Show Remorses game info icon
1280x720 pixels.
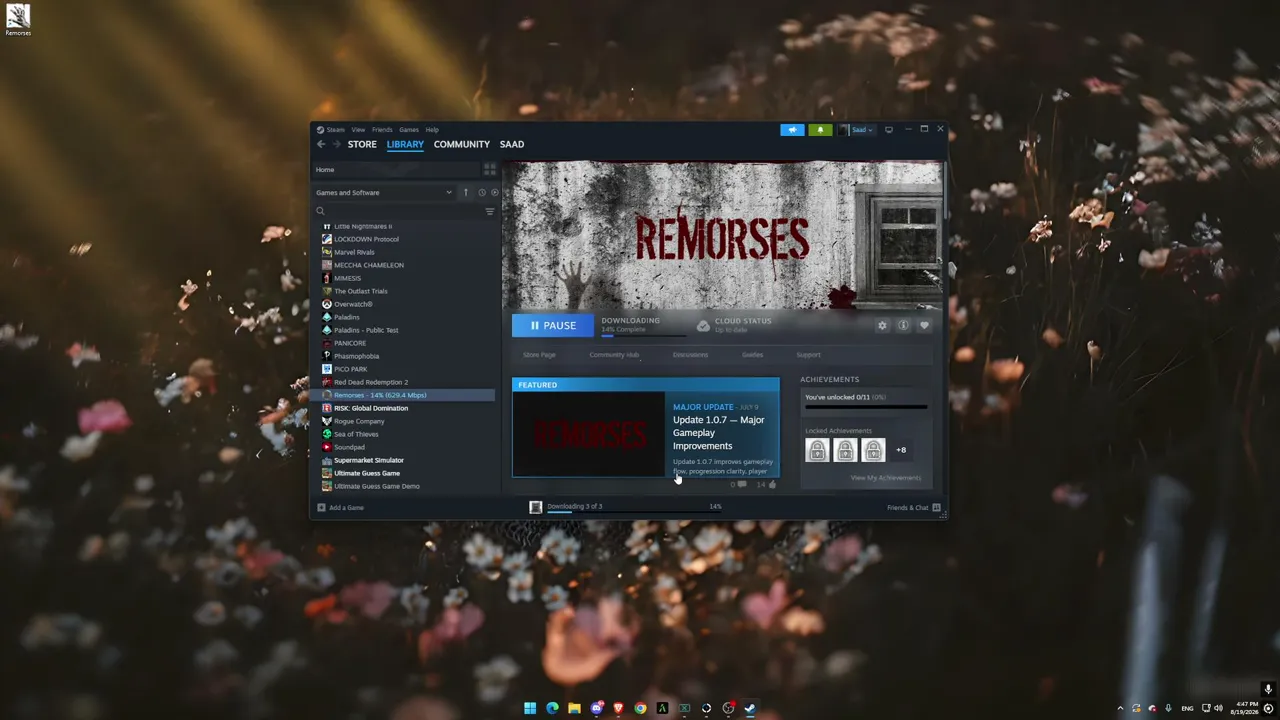click(x=903, y=325)
